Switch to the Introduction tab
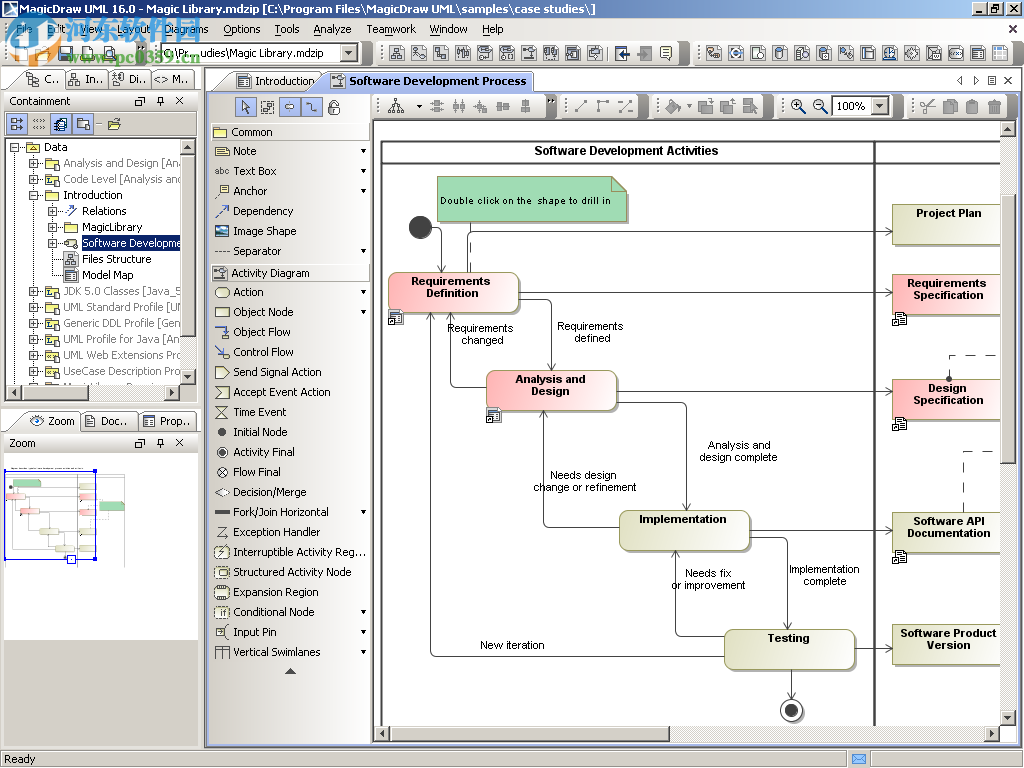The height and width of the screenshot is (768, 1024). point(281,81)
